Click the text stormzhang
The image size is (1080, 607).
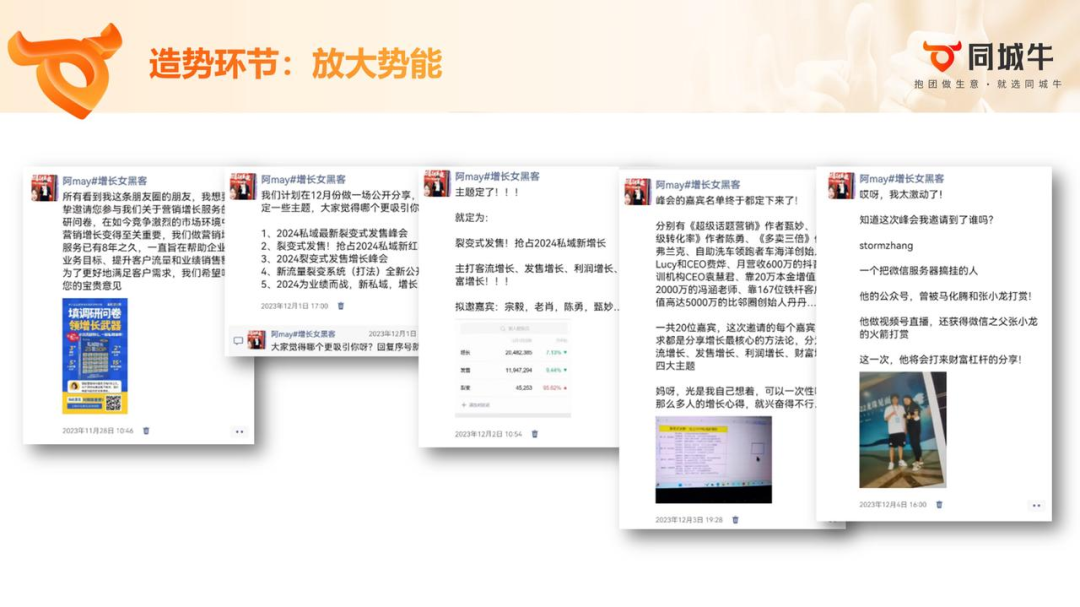coord(886,245)
